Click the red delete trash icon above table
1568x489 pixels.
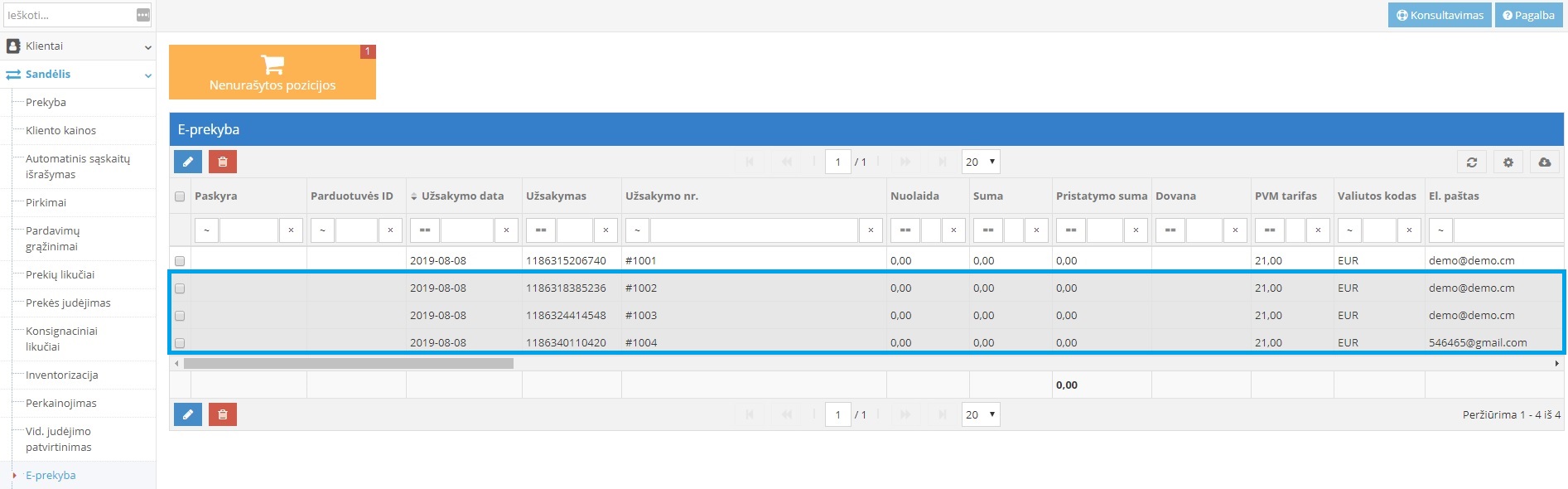click(x=223, y=162)
